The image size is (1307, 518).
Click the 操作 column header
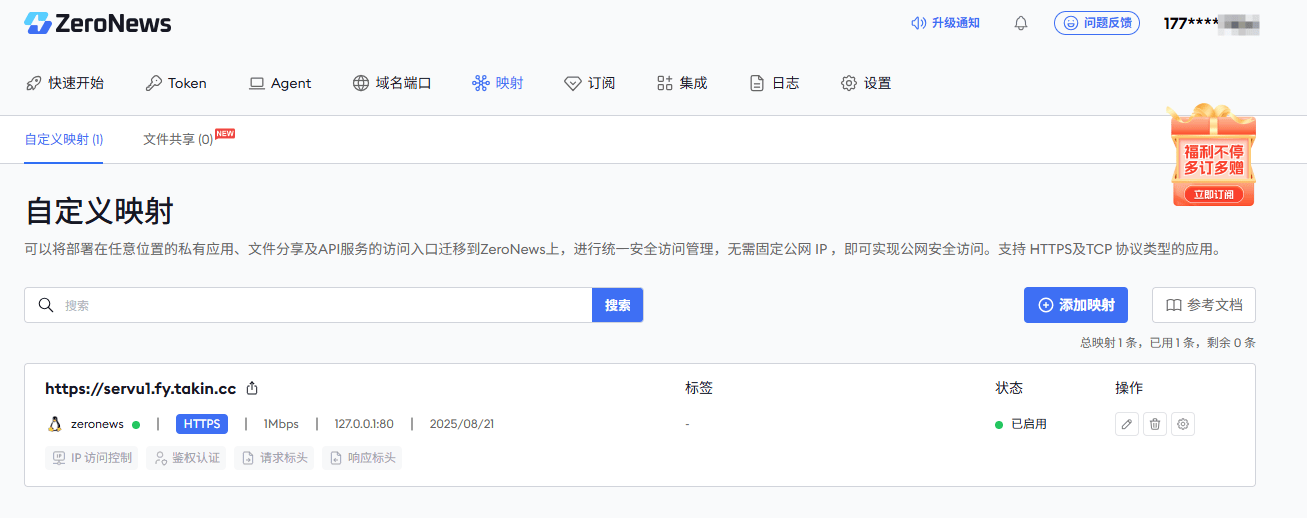[x=1129, y=388]
